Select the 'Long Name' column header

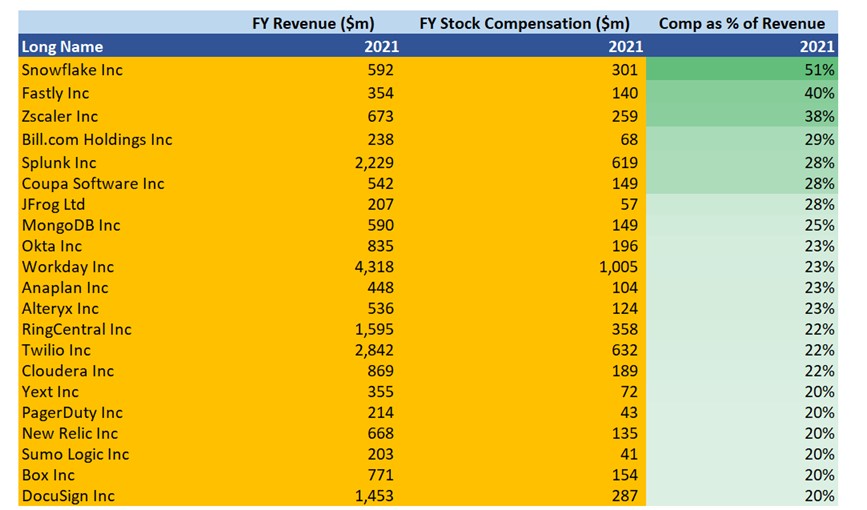62,46
